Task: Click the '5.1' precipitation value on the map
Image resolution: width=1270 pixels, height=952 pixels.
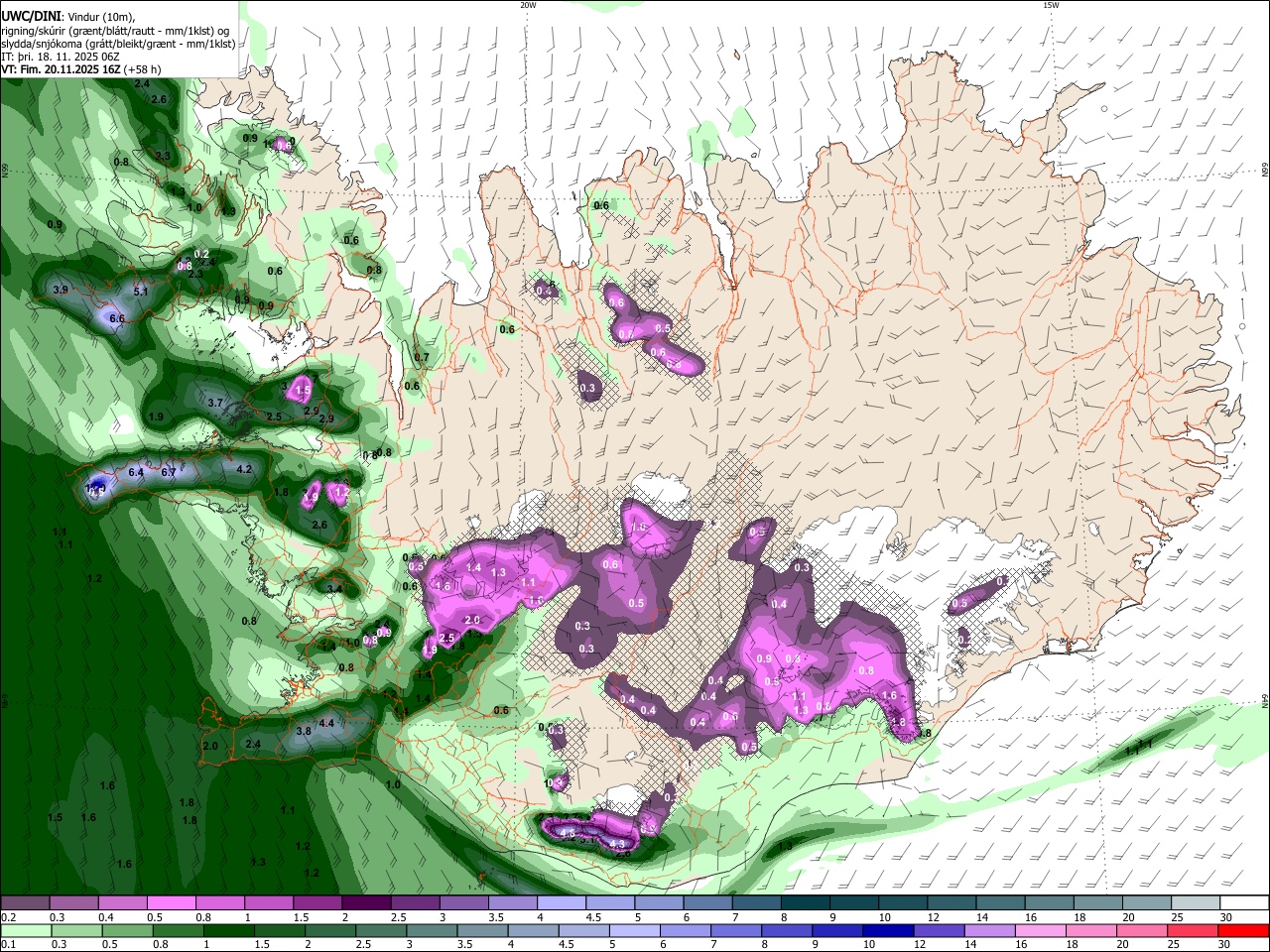Action: click(140, 292)
